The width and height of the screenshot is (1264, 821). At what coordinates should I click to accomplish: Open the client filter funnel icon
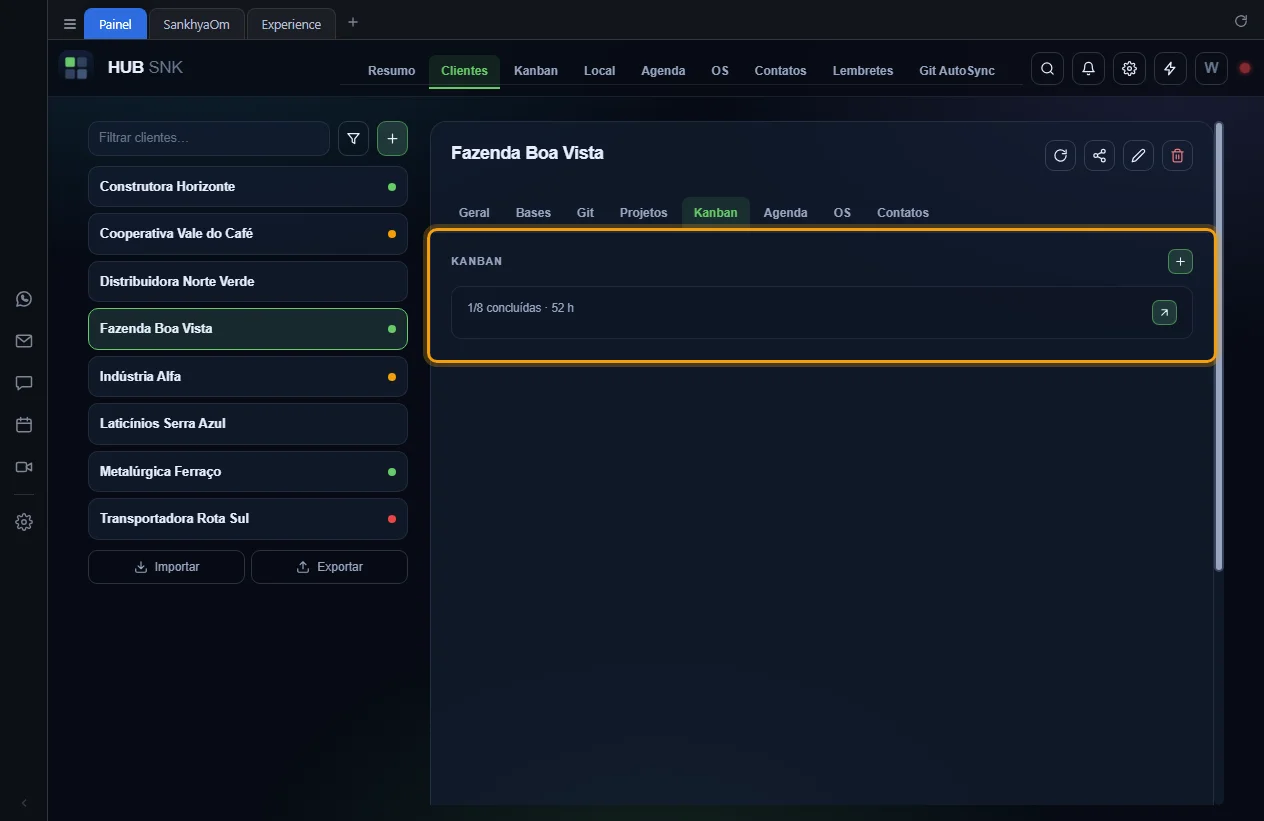click(x=353, y=139)
